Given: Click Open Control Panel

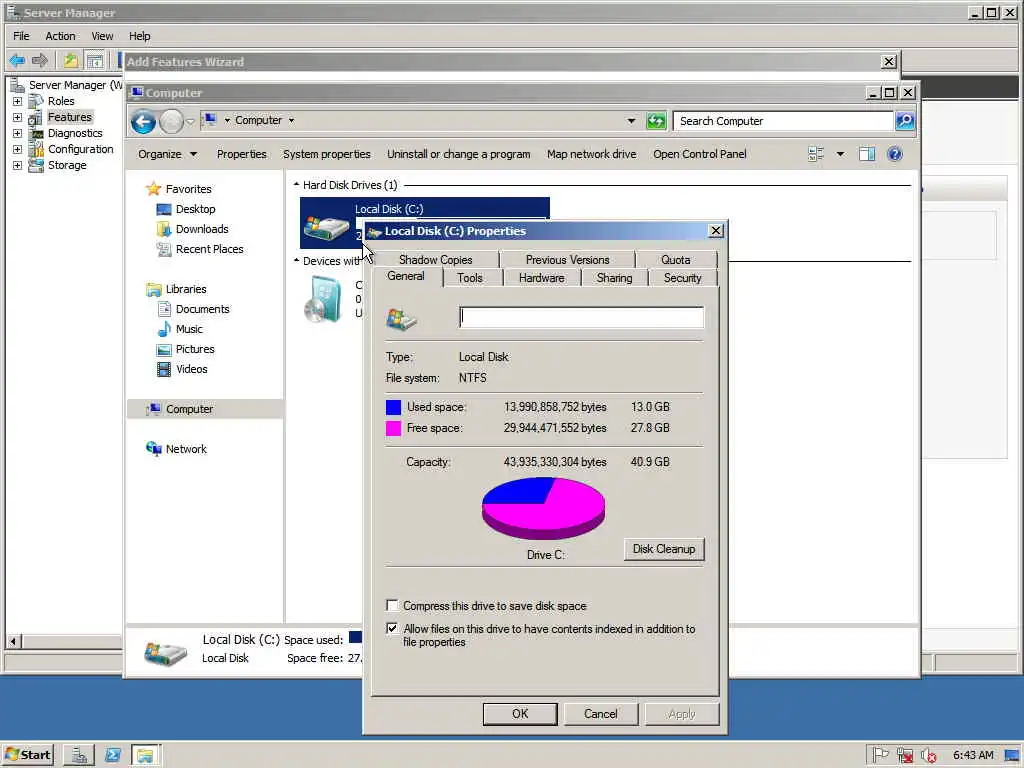Looking at the screenshot, I should [699, 154].
